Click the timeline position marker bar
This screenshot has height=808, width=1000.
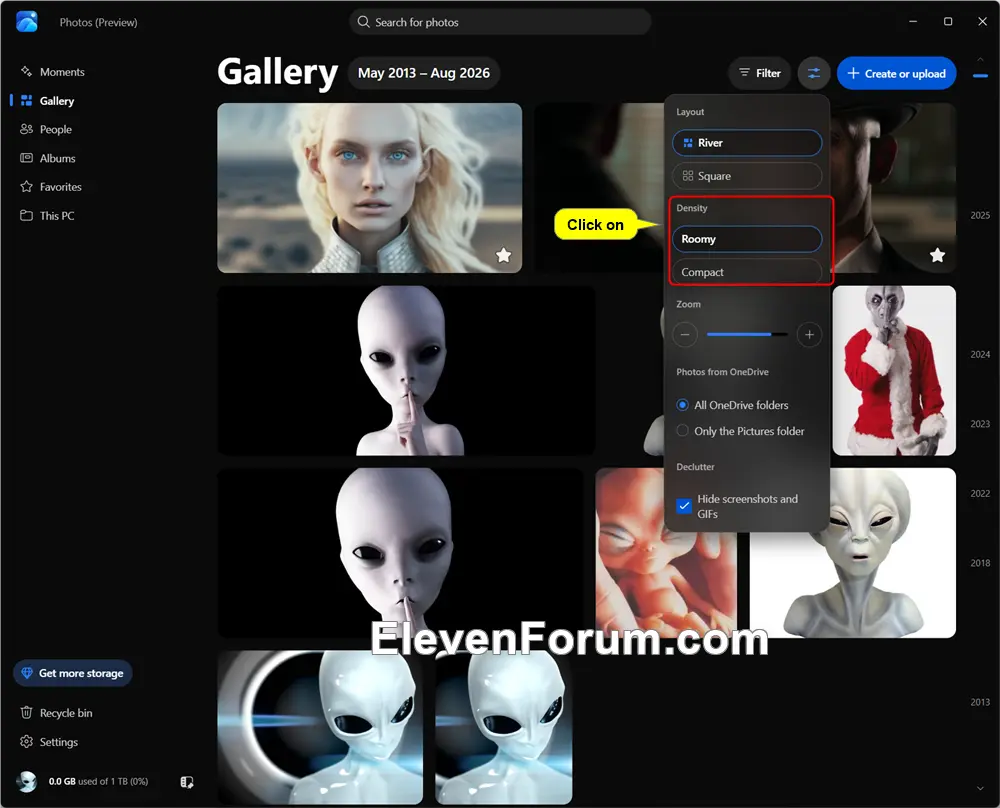pos(980,76)
